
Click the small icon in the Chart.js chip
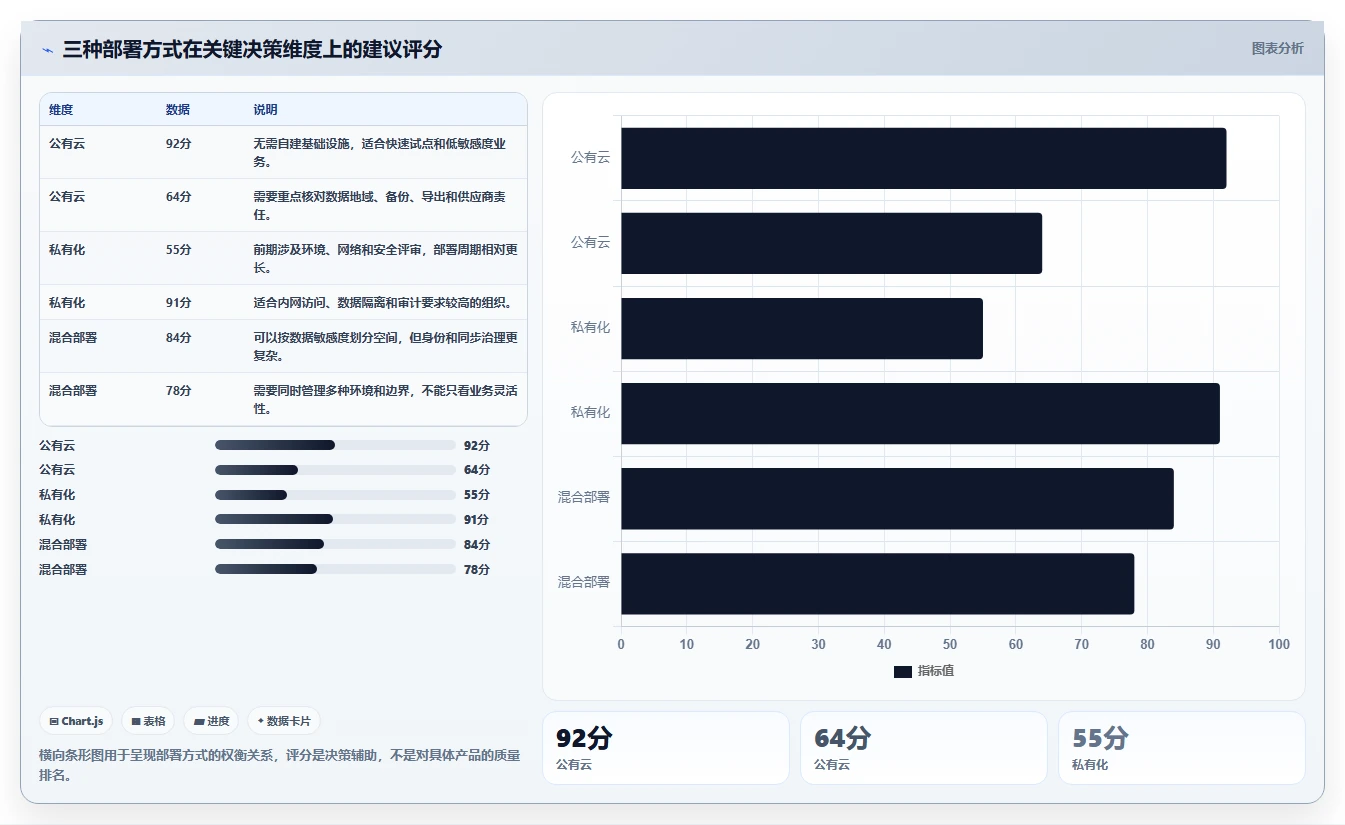[54, 721]
